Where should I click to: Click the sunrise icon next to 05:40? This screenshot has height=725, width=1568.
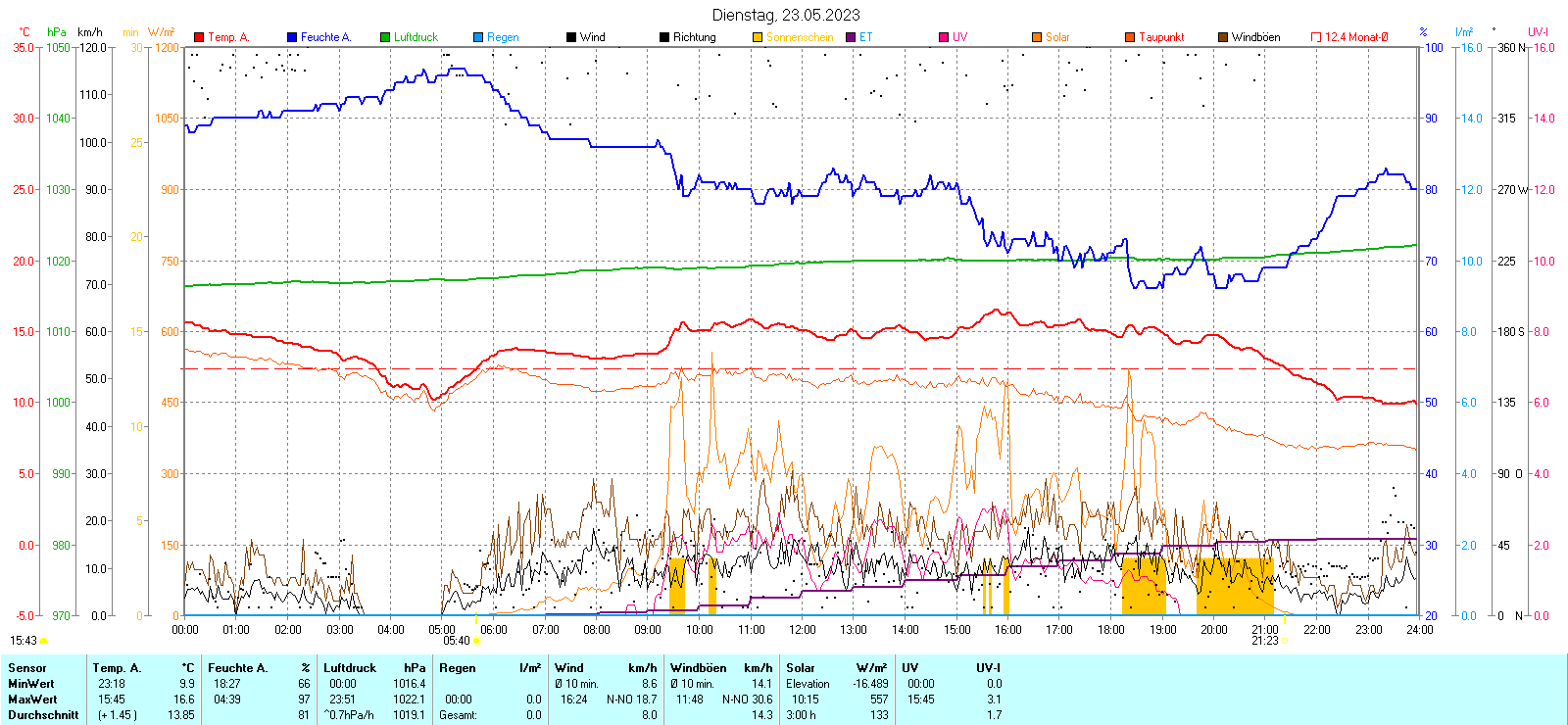coord(477,641)
